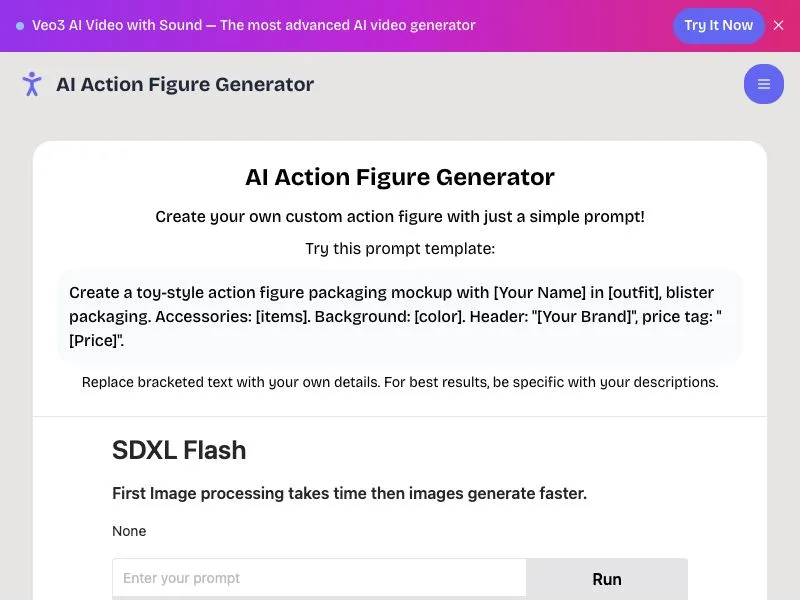The image size is (800, 600).
Task: Click the First Image processing notice
Action: pos(349,493)
